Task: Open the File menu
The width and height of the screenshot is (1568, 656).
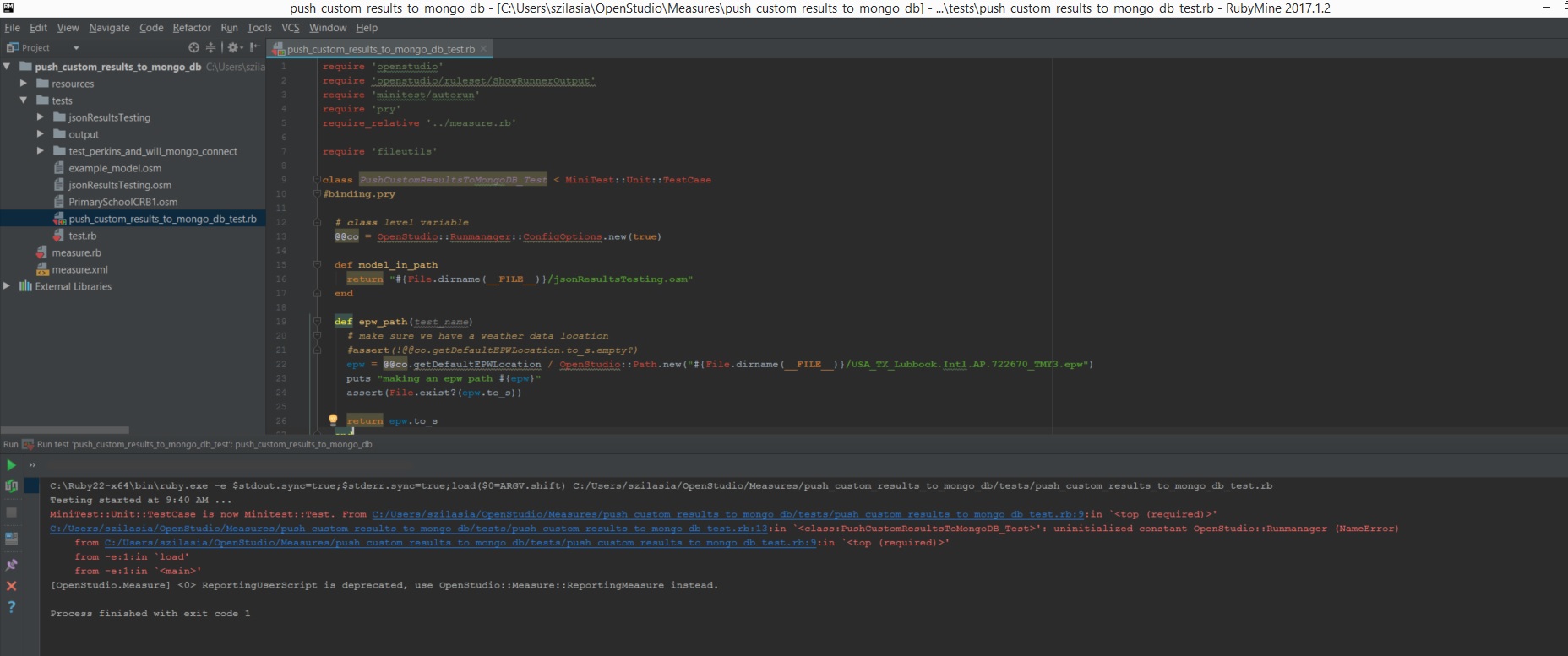Action: point(12,28)
